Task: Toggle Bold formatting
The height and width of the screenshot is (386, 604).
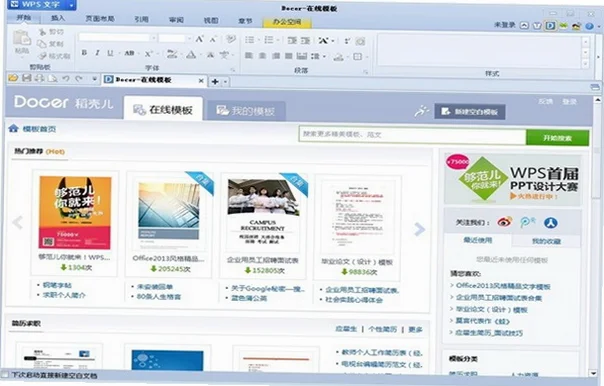Action: click(84, 52)
